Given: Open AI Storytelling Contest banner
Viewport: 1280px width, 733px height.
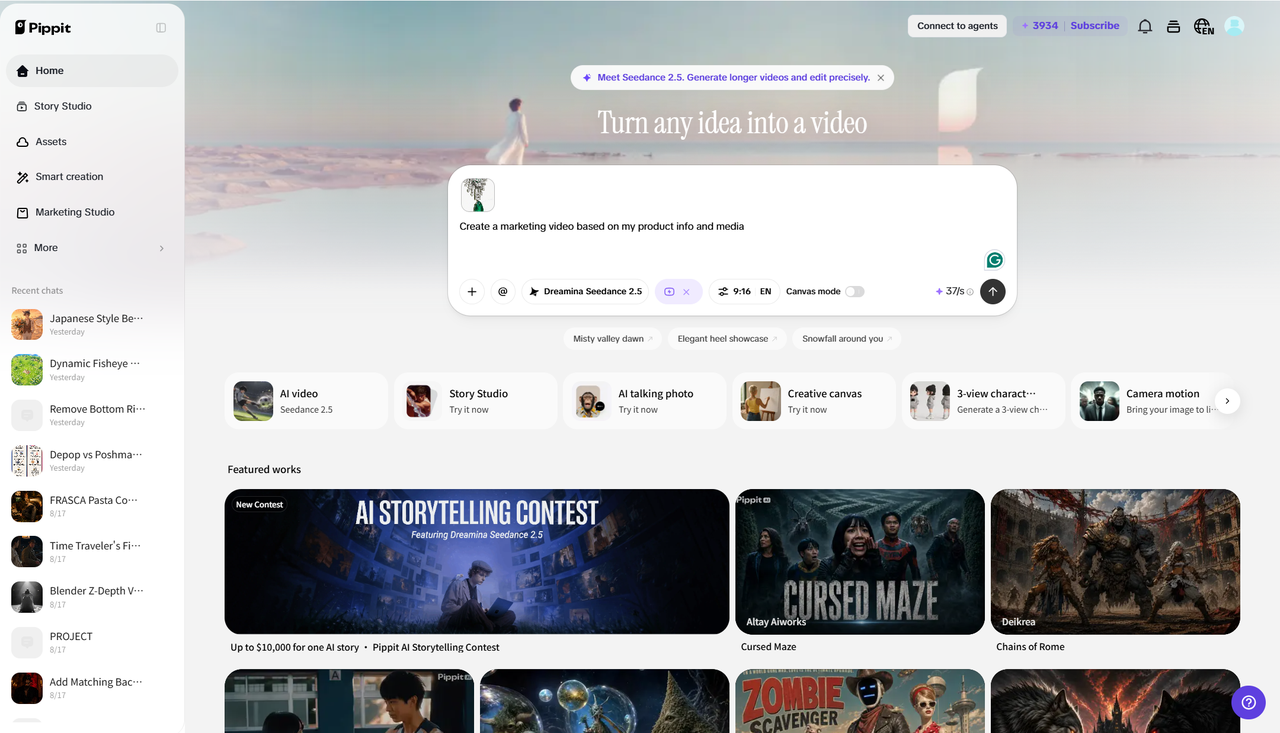Looking at the screenshot, I should click(477, 561).
